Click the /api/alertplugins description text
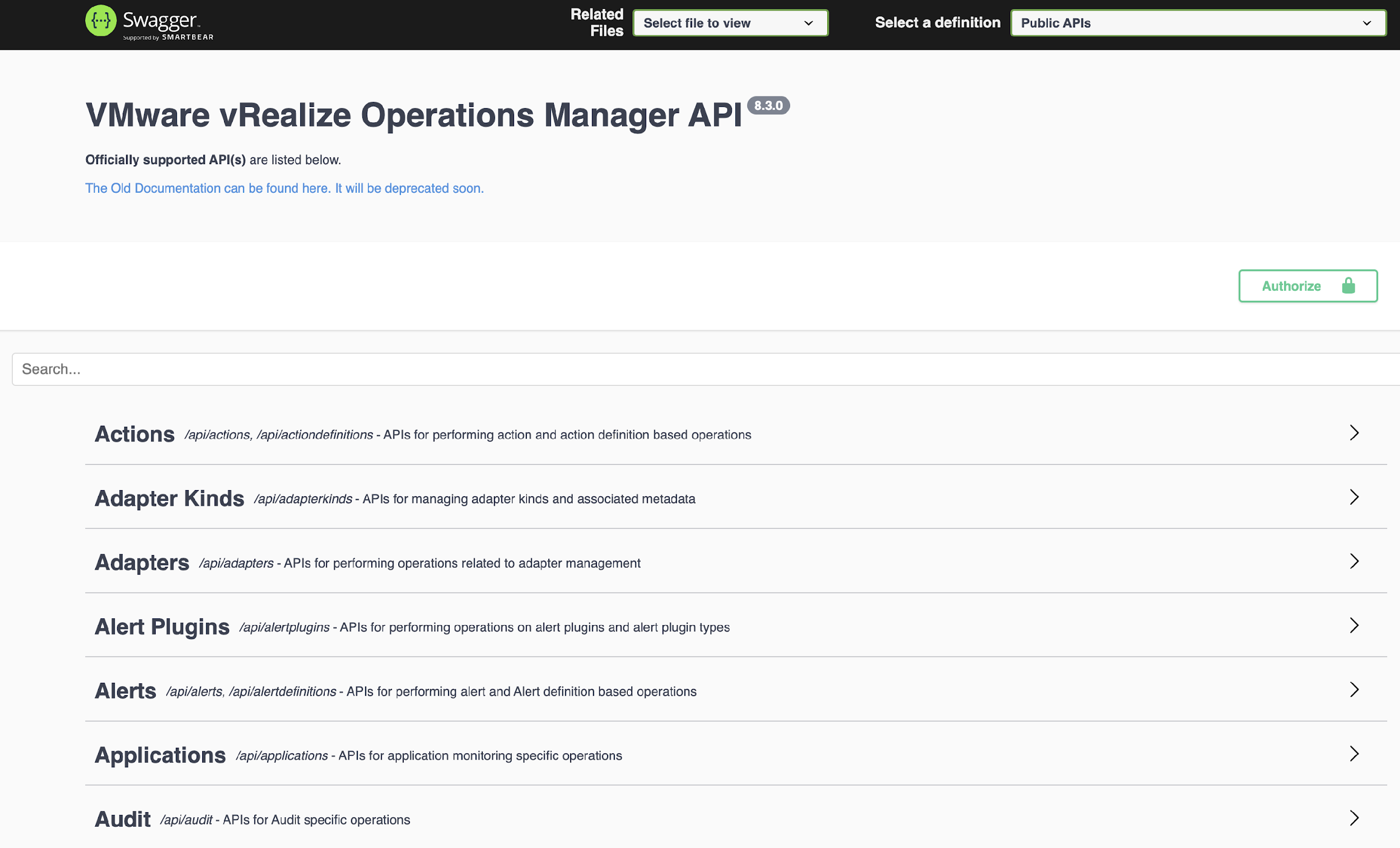 pyautogui.click(x=484, y=627)
